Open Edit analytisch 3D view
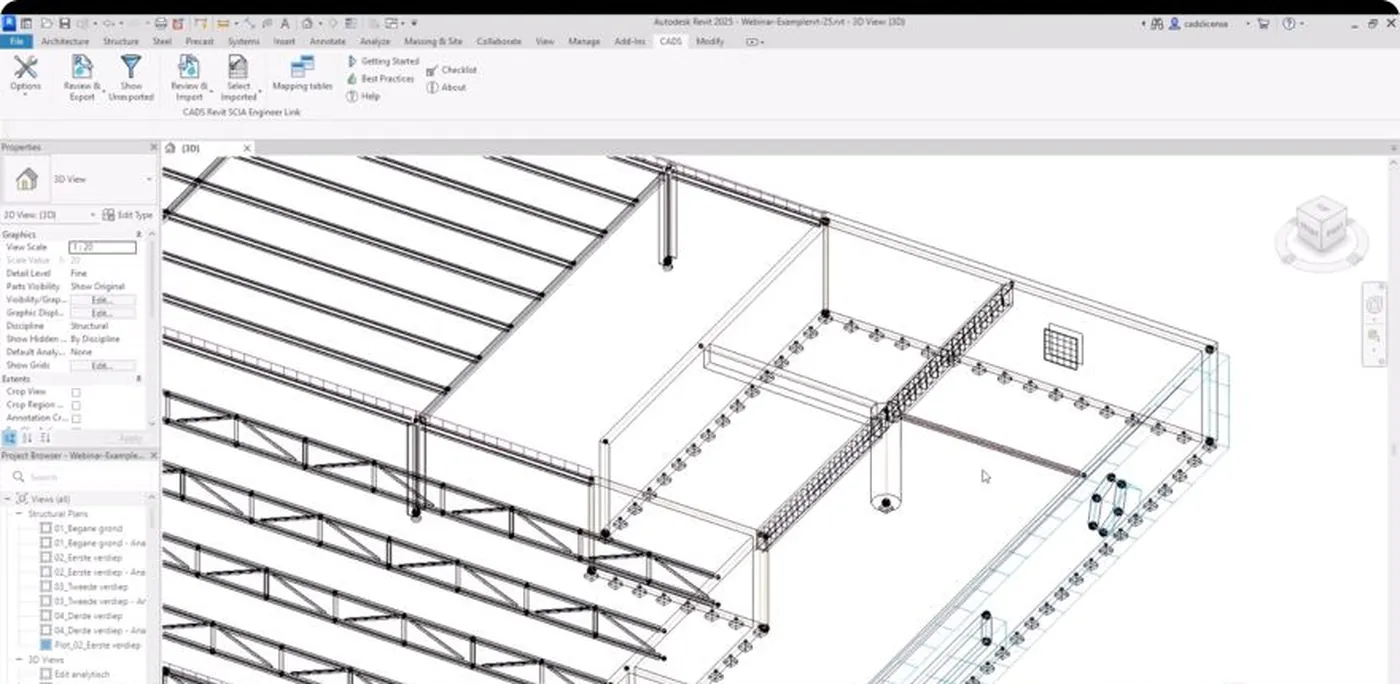 tap(80, 674)
